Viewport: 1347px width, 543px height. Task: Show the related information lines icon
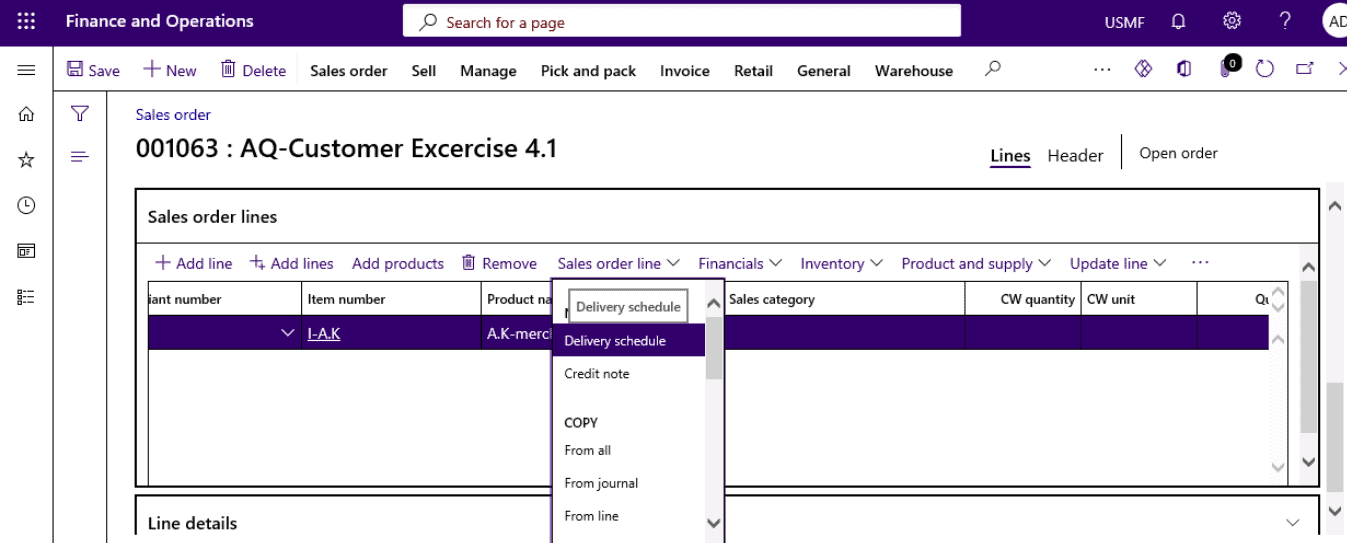(x=80, y=157)
